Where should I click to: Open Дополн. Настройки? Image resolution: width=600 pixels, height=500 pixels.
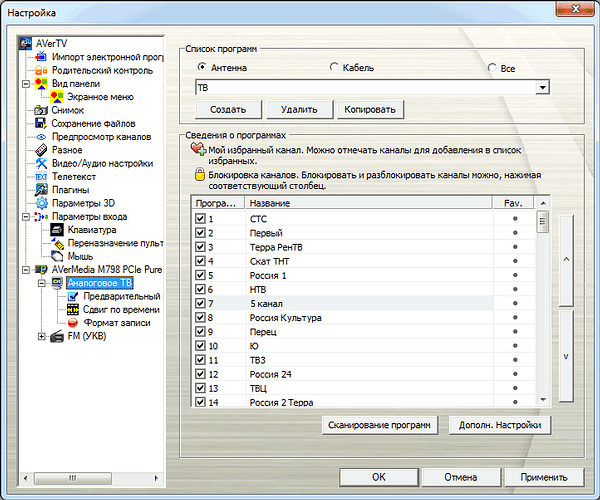pyautogui.click(x=500, y=425)
